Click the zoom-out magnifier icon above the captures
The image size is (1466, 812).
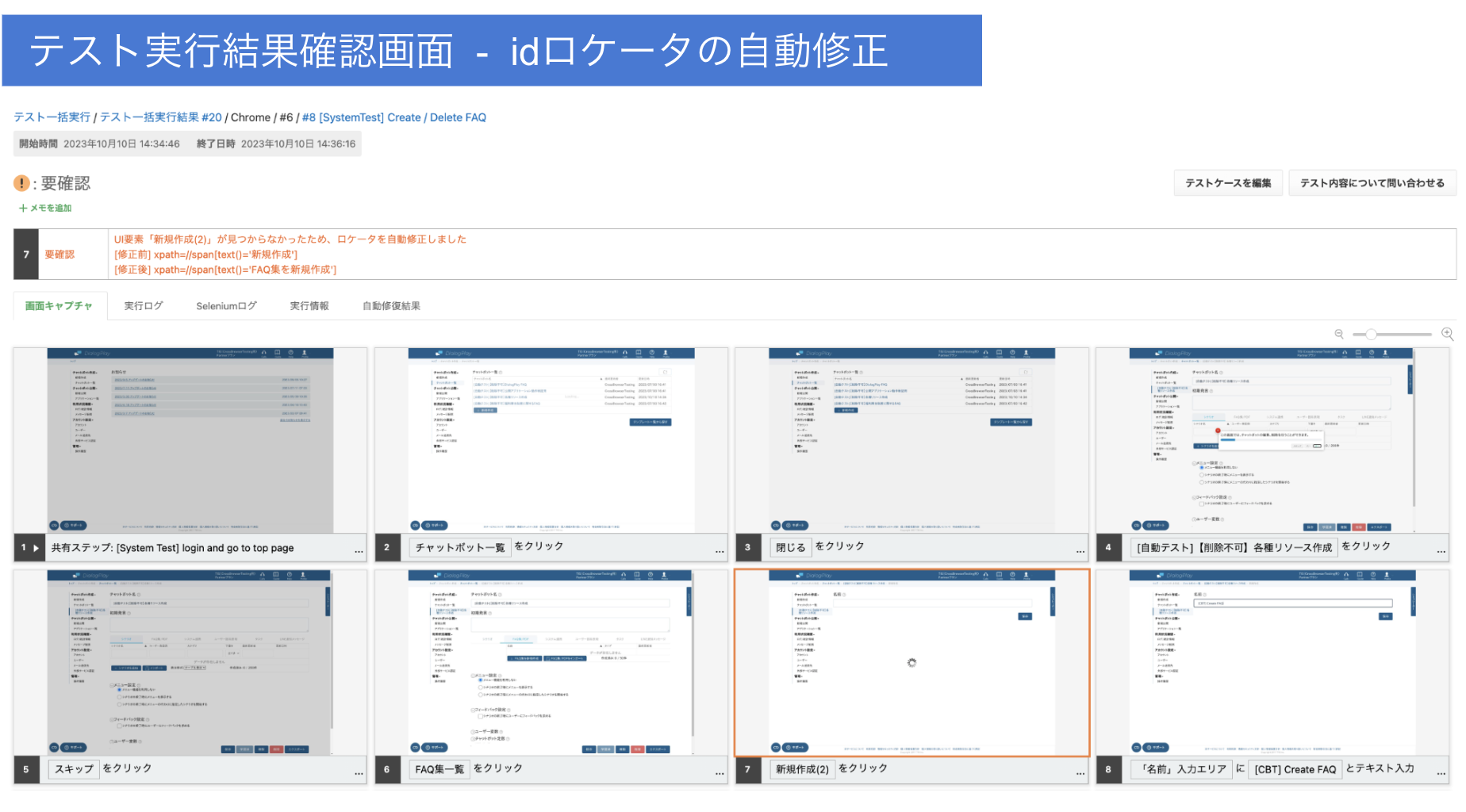pos(1340,334)
